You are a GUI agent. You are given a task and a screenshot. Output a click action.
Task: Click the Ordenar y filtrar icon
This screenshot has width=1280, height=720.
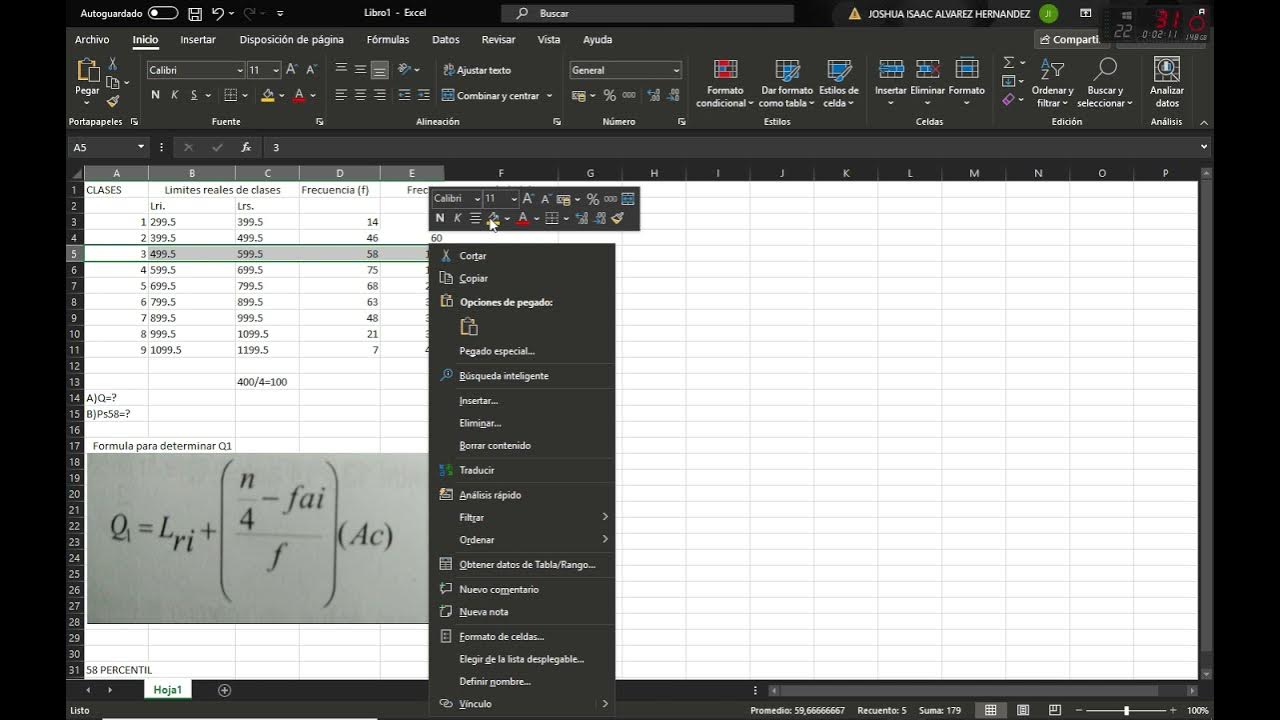[x=1052, y=70]
